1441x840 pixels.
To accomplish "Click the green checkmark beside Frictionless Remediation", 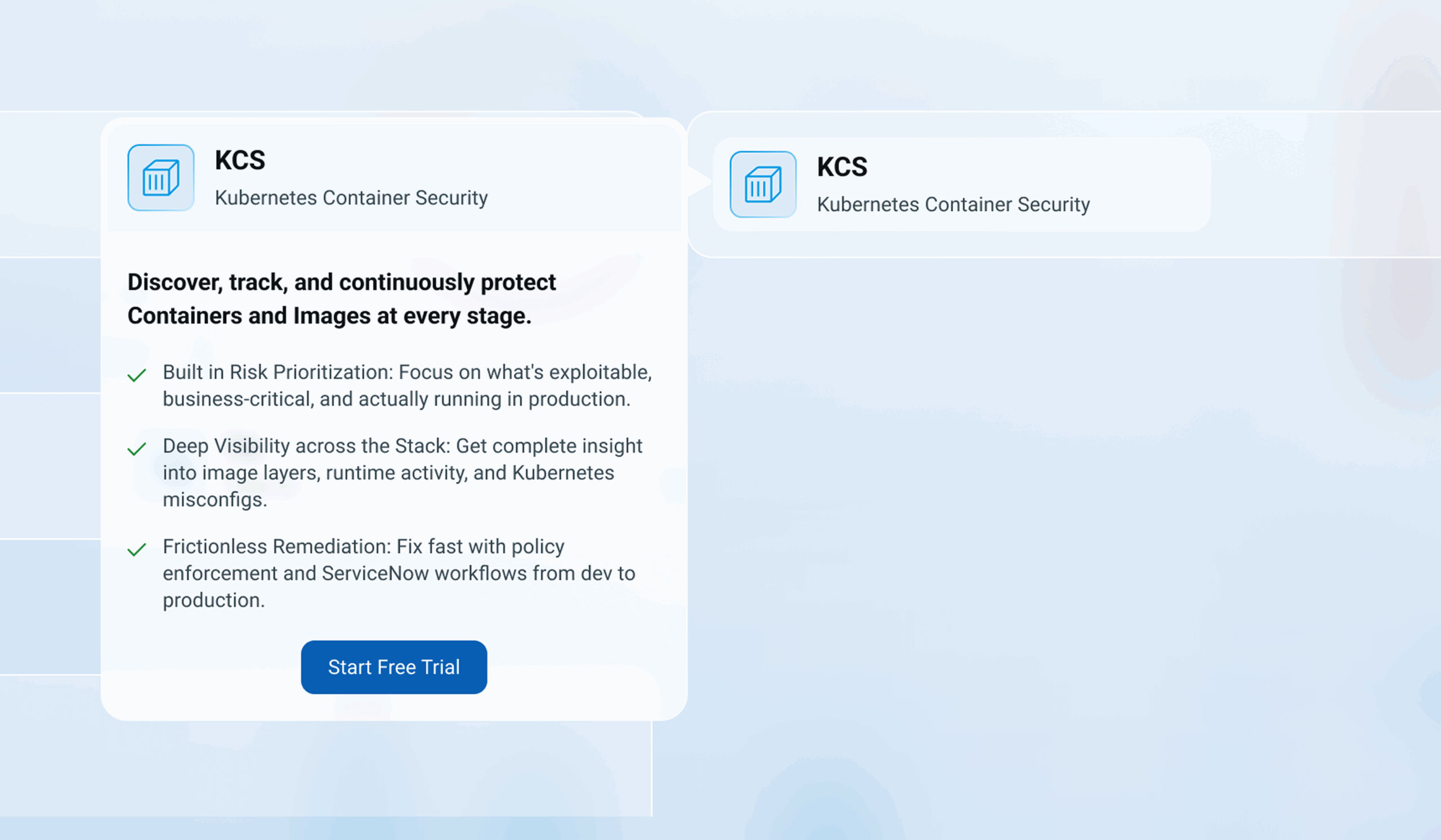I will 137,550.
